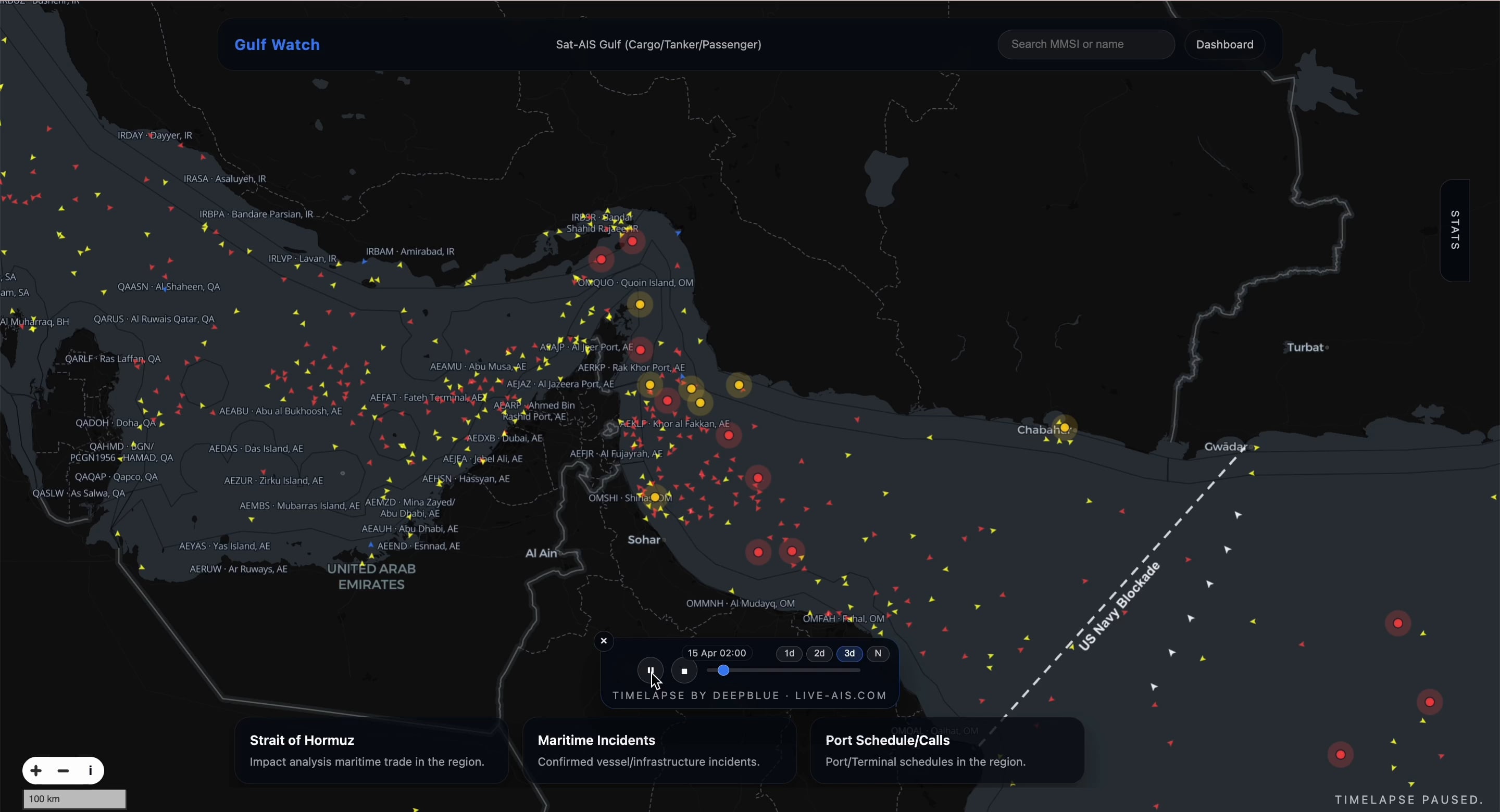Zoom in the map with the plus icon
1500x812 pixels.
(x=36, y=771)
